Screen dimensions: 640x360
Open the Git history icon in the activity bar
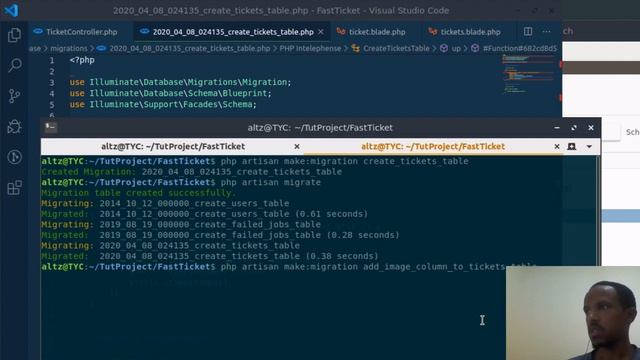pyautogui.click(x=14, y=157)
